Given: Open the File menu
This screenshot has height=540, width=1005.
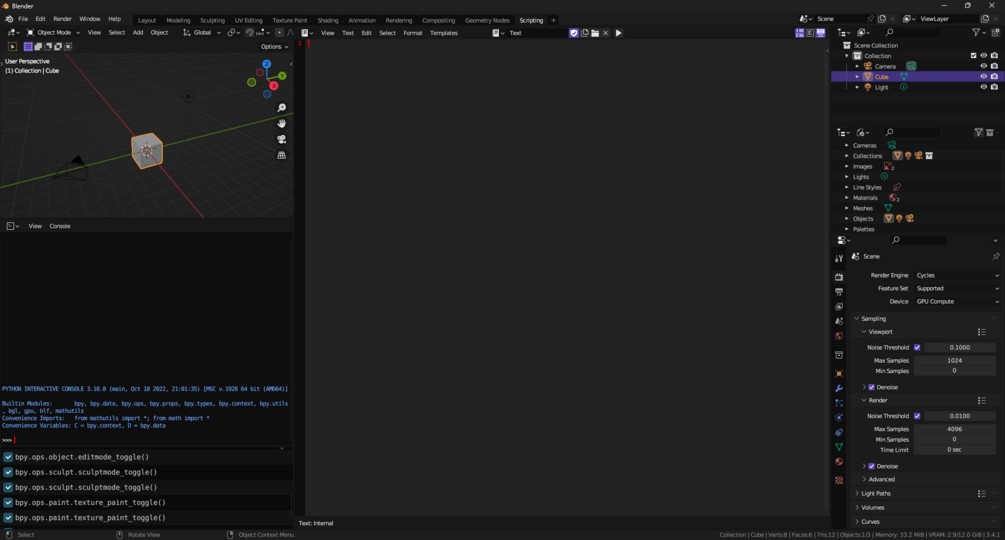Looking at the screenshot, I should 23,19.
